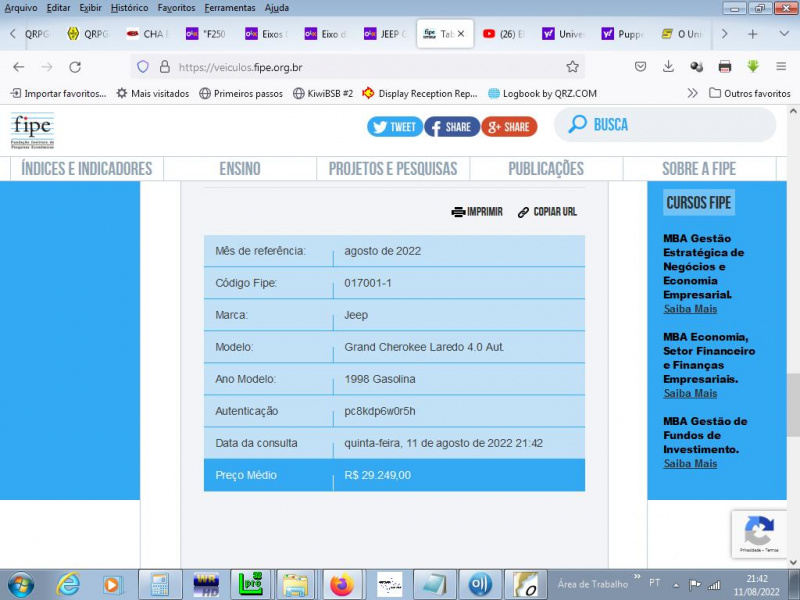The width and height of the screenshot is (800, 600).
Task: Open the Ferramentas menu
Action: pos(230,8)
